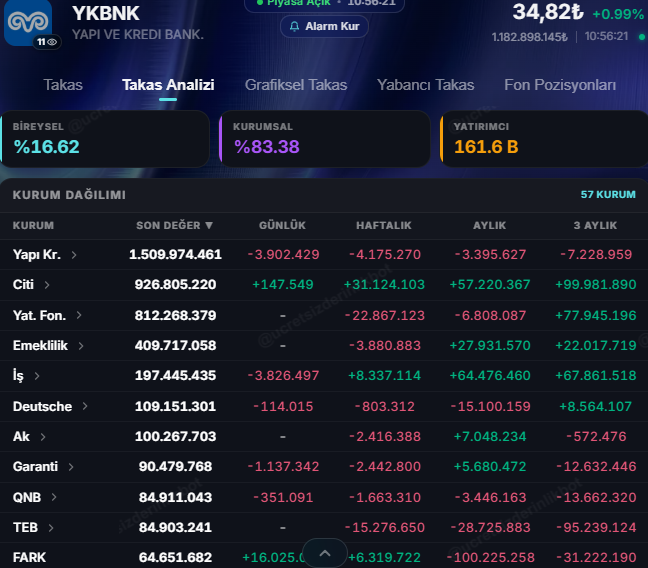Click Garanti weekly value -2.442.800
648x568 pixels.
click(x=385, y=466)
